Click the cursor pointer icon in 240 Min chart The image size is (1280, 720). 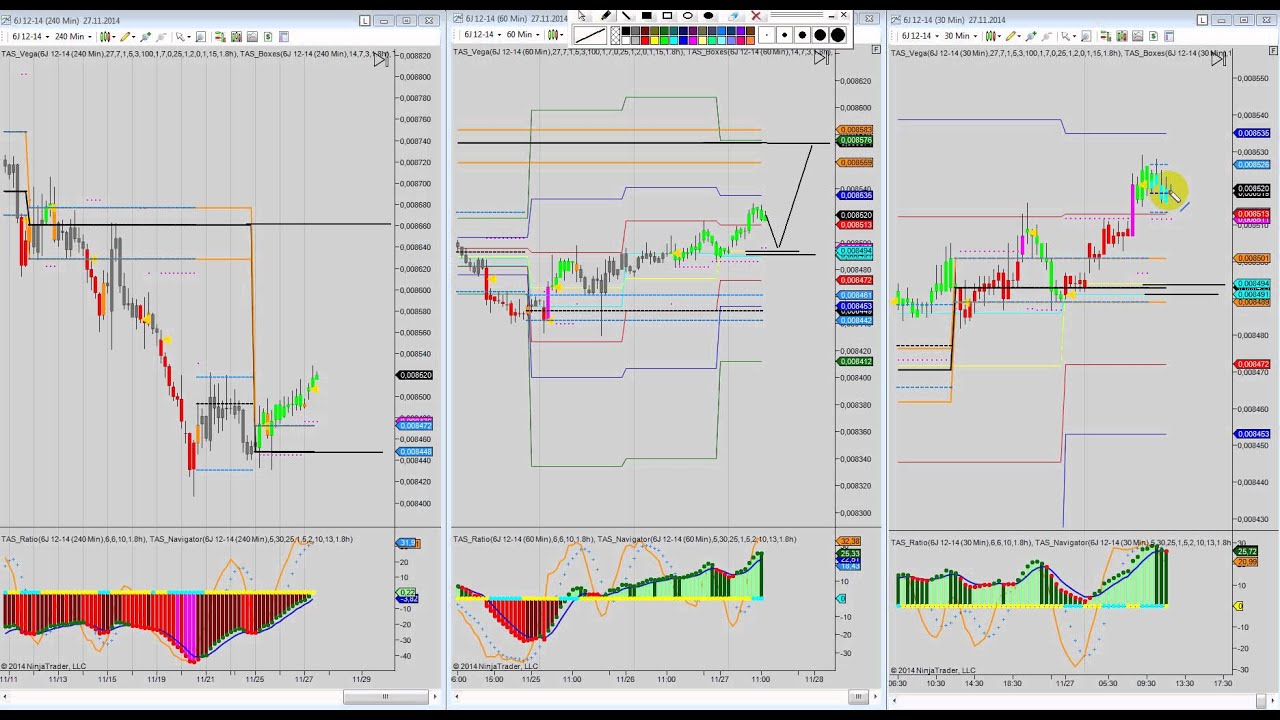180,36
